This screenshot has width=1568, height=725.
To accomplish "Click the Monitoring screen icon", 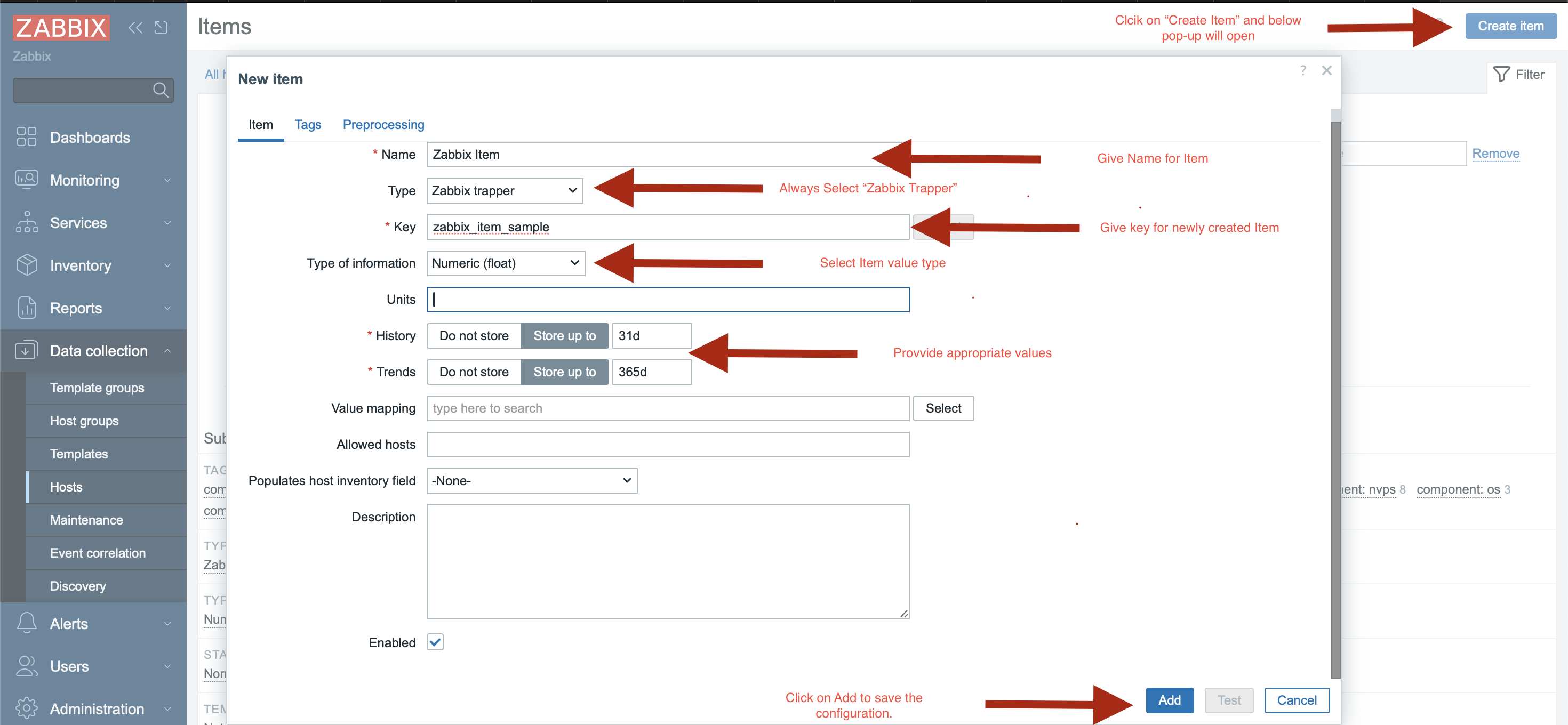I will point(26,180).
